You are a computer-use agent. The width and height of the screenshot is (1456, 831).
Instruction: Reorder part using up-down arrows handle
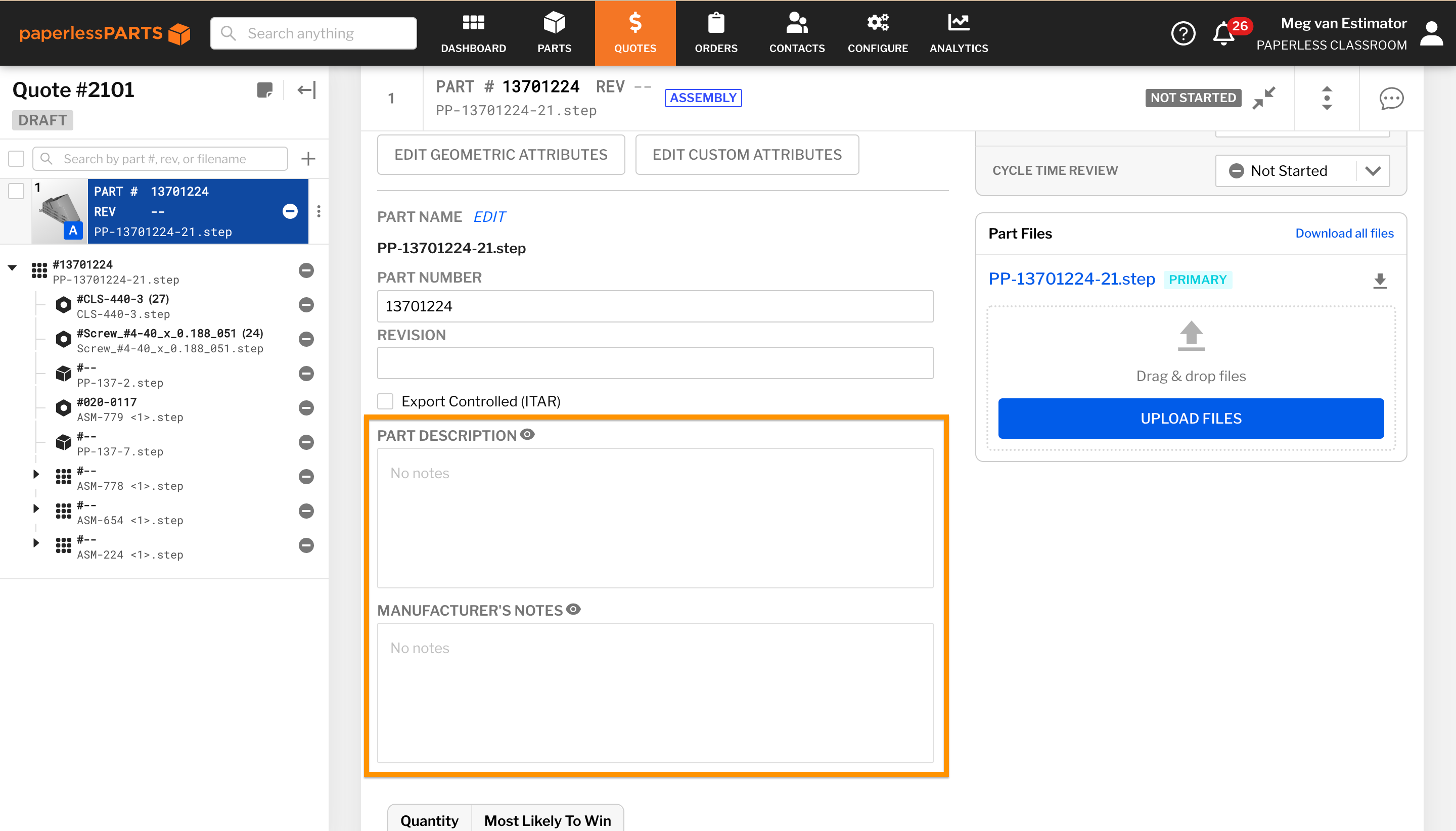(x=1327, y=98)
